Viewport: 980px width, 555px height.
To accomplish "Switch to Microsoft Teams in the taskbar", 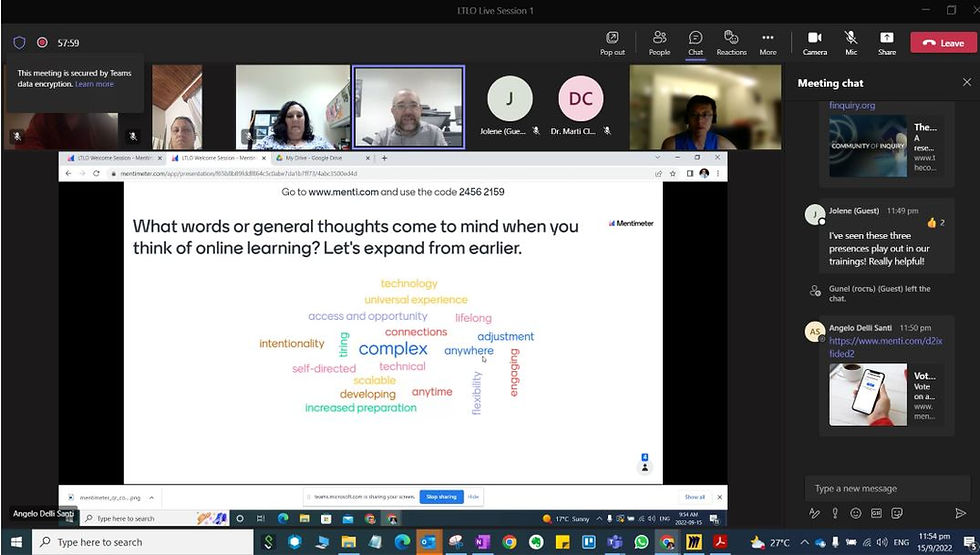I will pos(615,542).
